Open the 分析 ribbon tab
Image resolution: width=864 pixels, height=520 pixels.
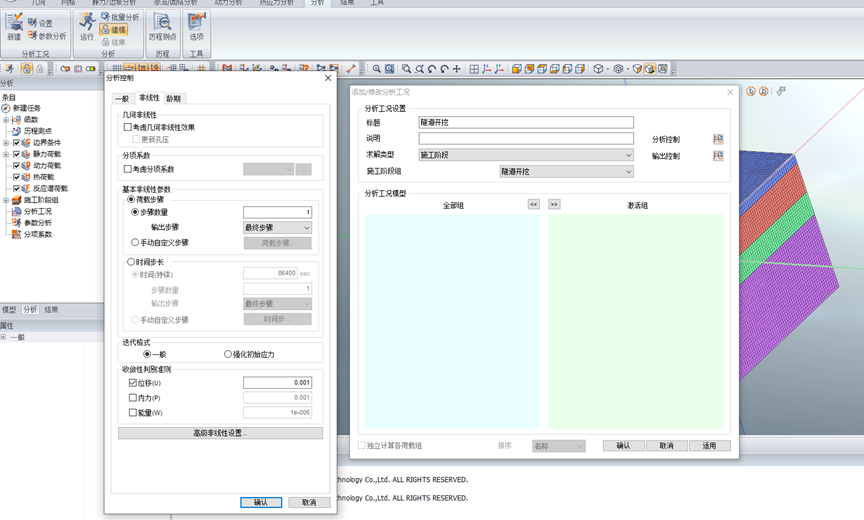(x=317, y=3)
